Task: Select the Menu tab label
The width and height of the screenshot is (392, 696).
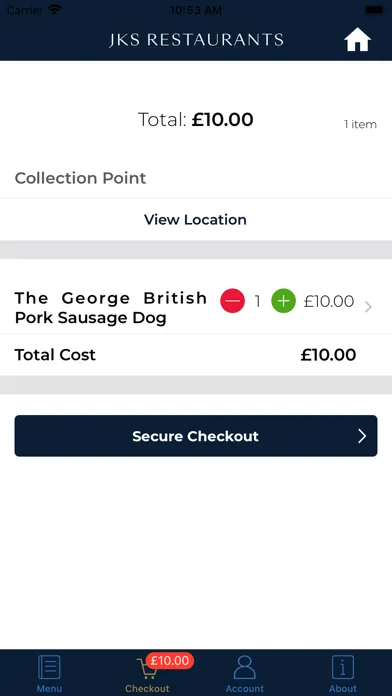Action: tap(49, 689)
